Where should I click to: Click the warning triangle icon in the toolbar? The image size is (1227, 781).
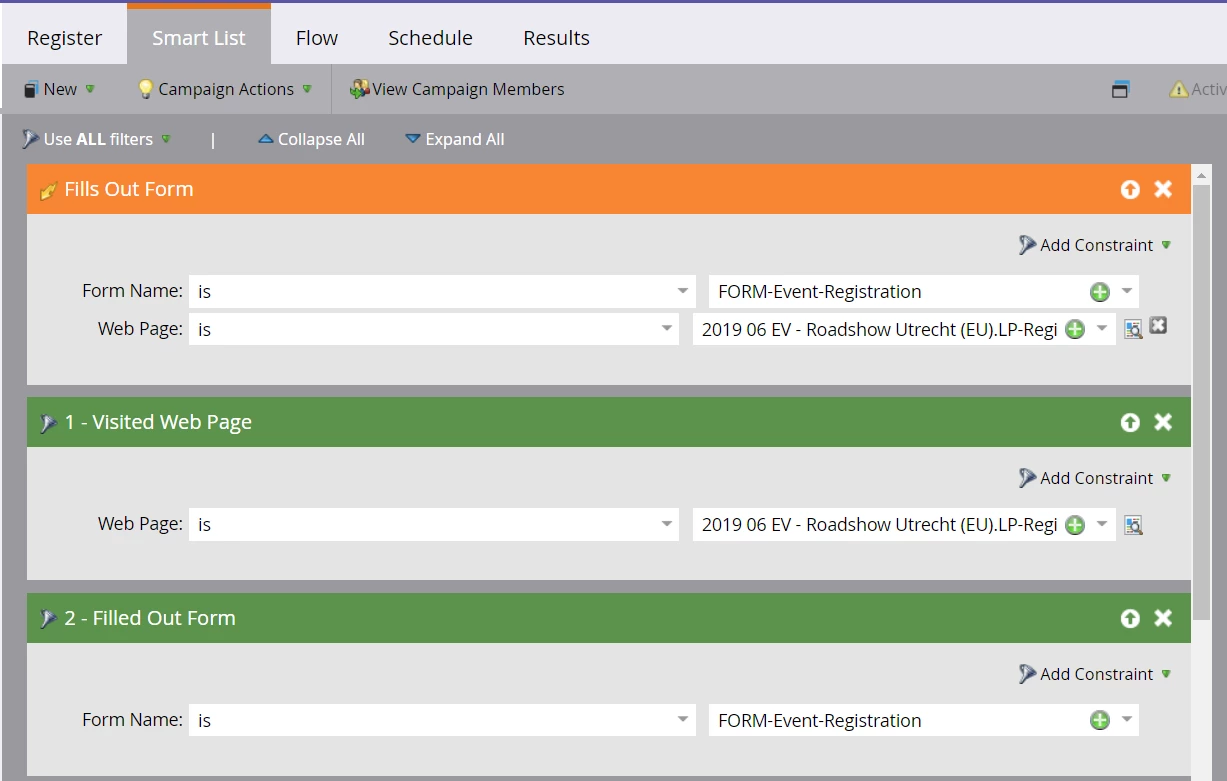click(x=1179, y=89)
